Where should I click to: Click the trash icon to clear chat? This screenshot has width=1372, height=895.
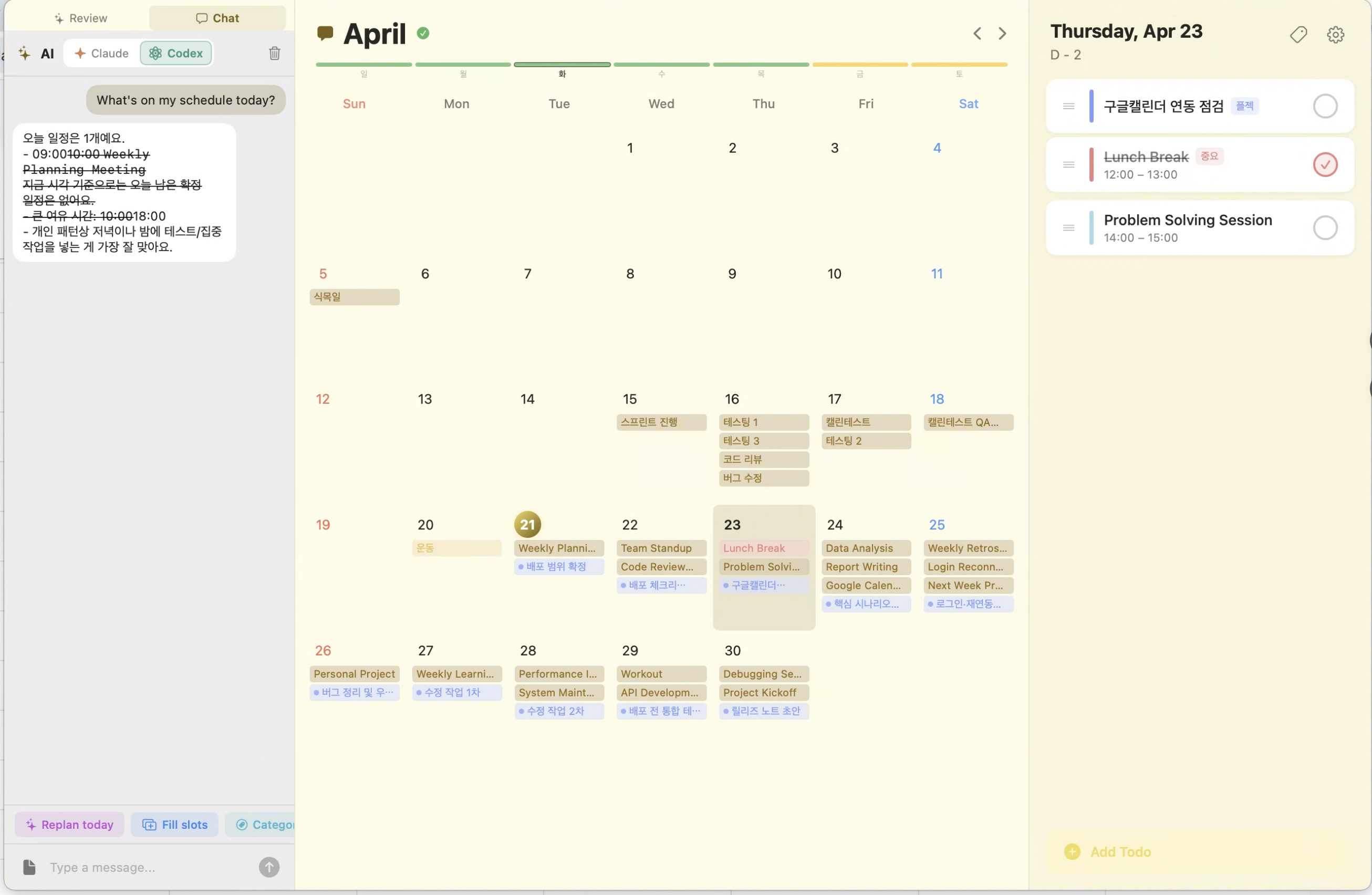[274, 53]
